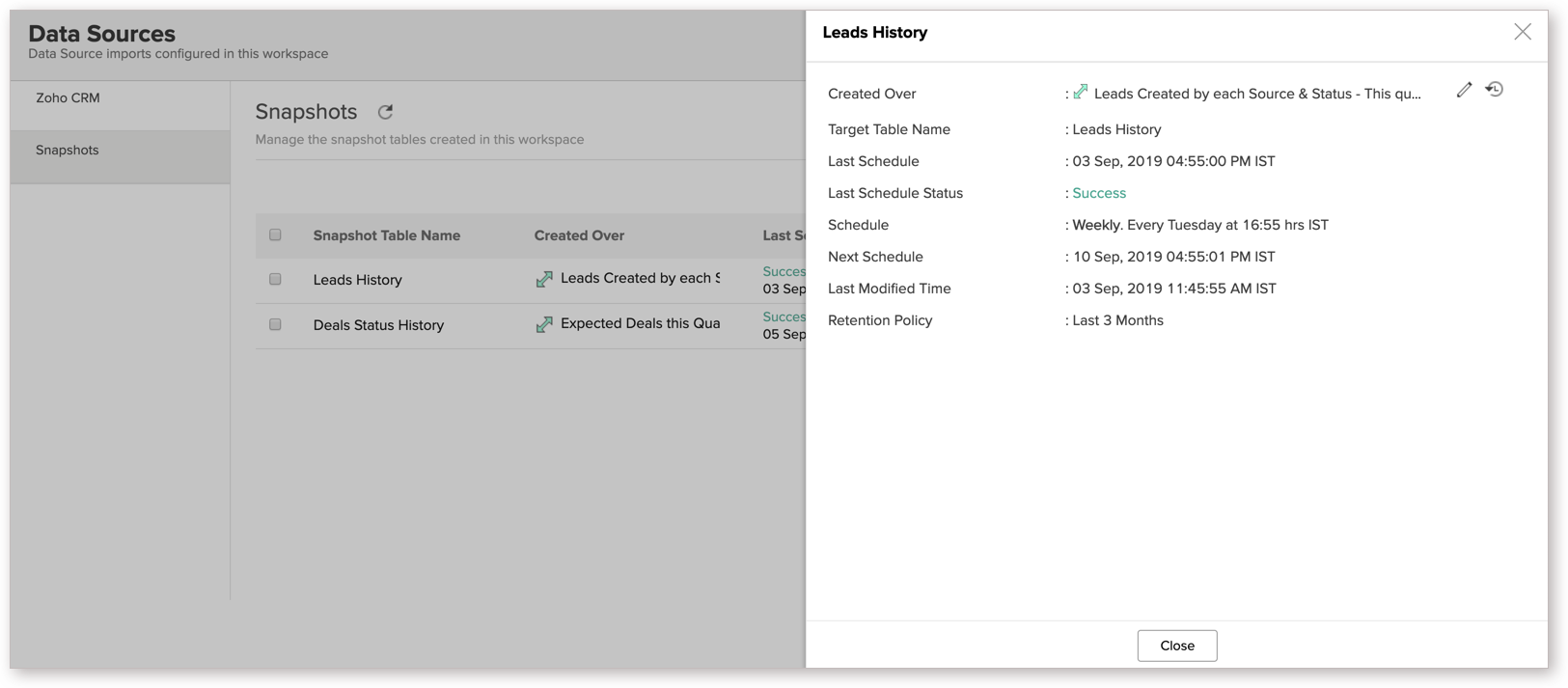
Task: Close the panel with the X icon
Action: 1522,32
